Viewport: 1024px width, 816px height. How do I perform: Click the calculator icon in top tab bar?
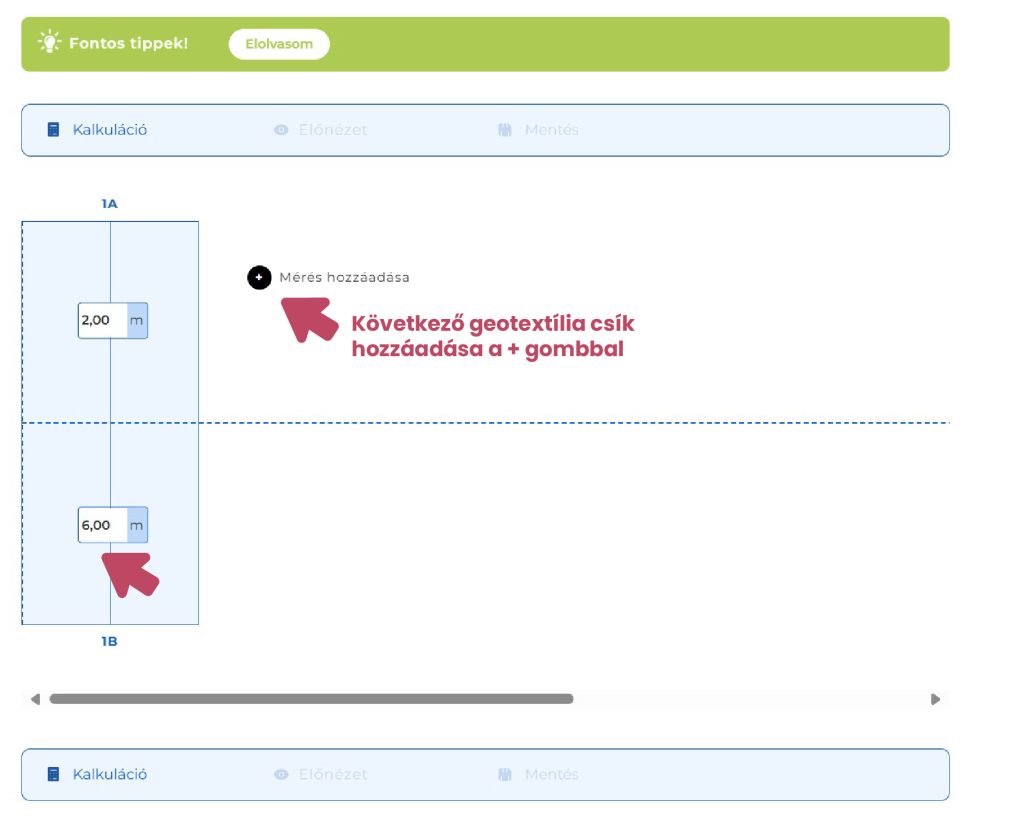(x=54, y=130)
